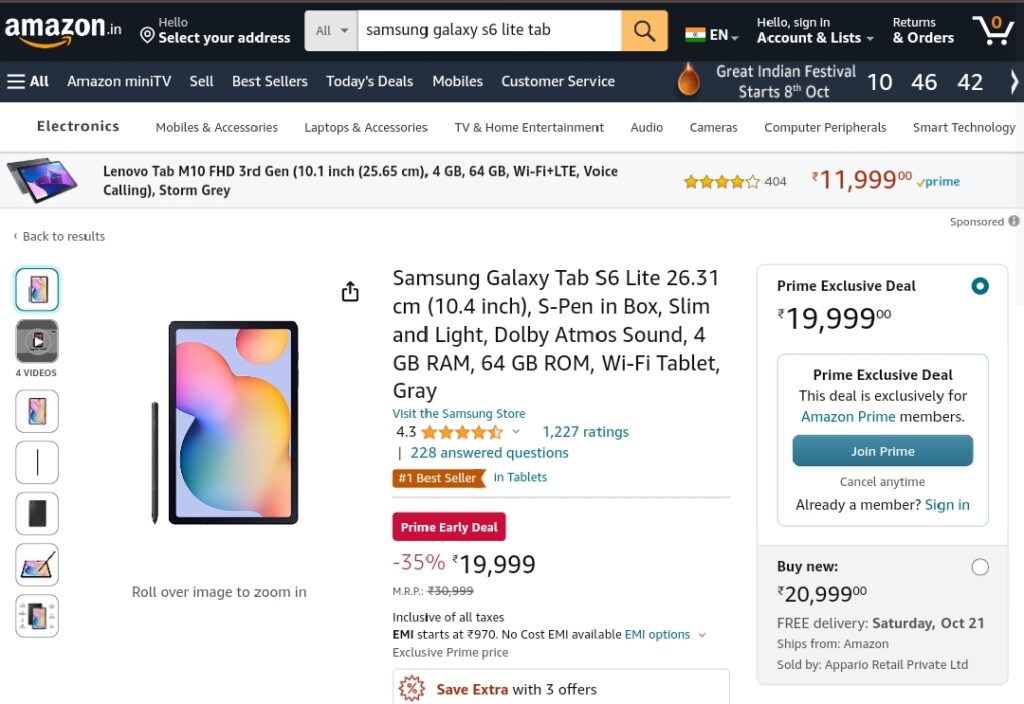The height and width of the screenshot is (704, 1024).
Task: Select the Prime Exclusive Deal radio button
Action: point(980,286)
